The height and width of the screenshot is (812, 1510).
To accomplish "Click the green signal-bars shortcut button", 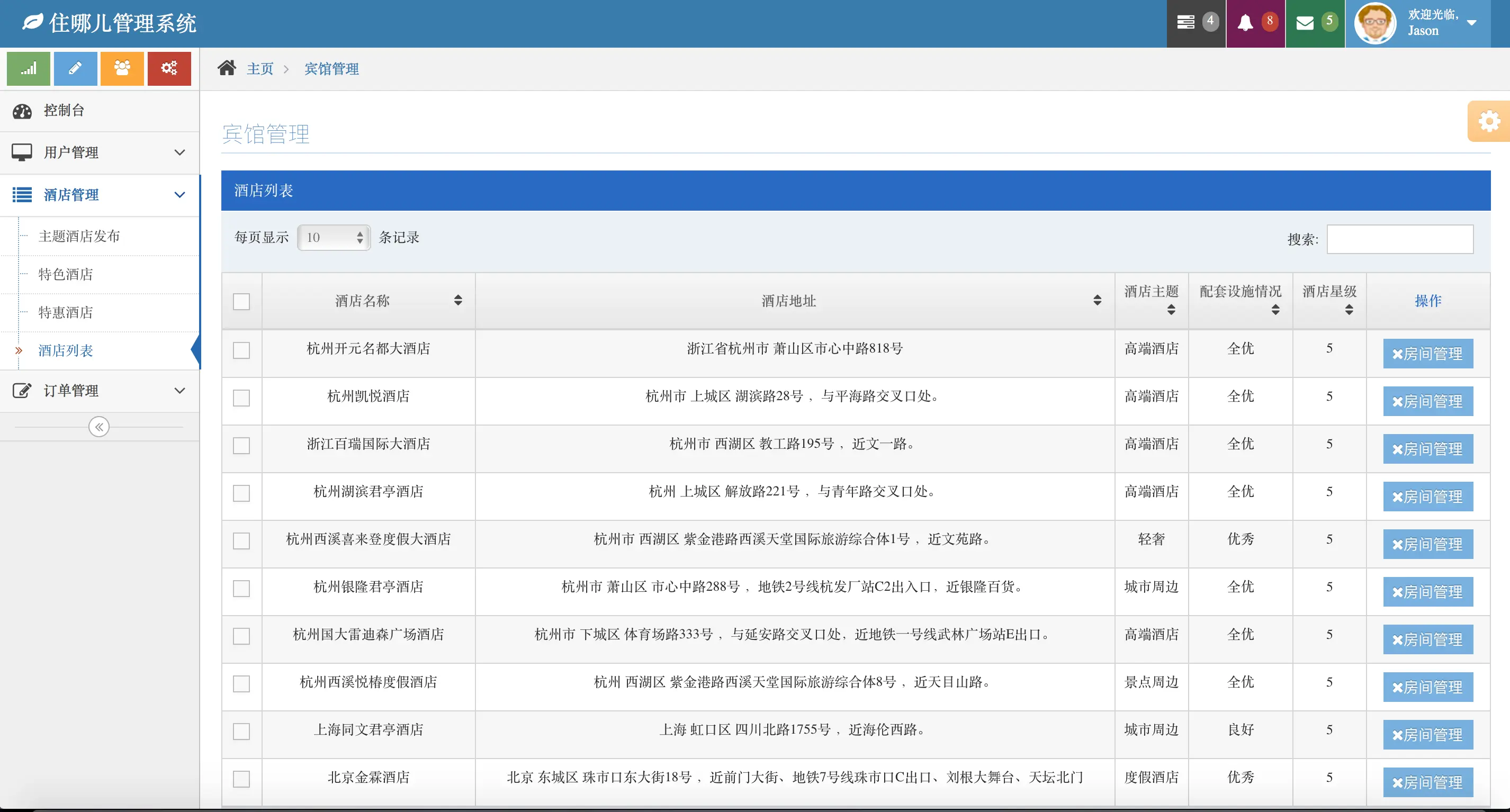I will click(28, 68).
